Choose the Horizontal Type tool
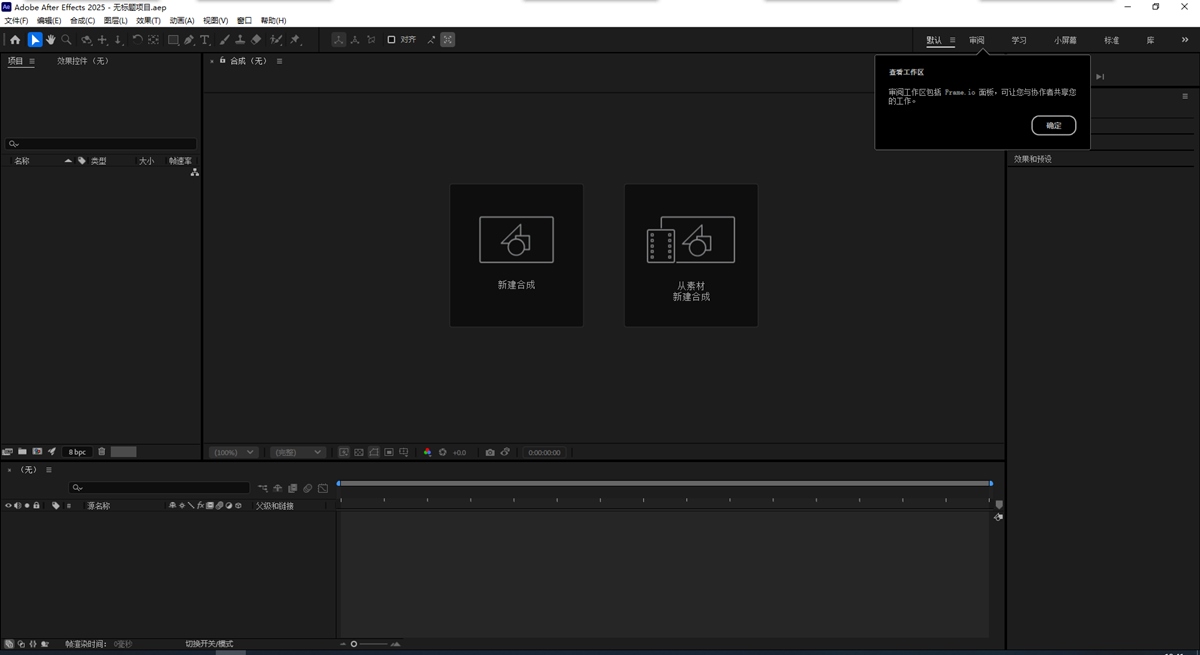Viewport: 1200px width, 655px height. coord(205,40)
